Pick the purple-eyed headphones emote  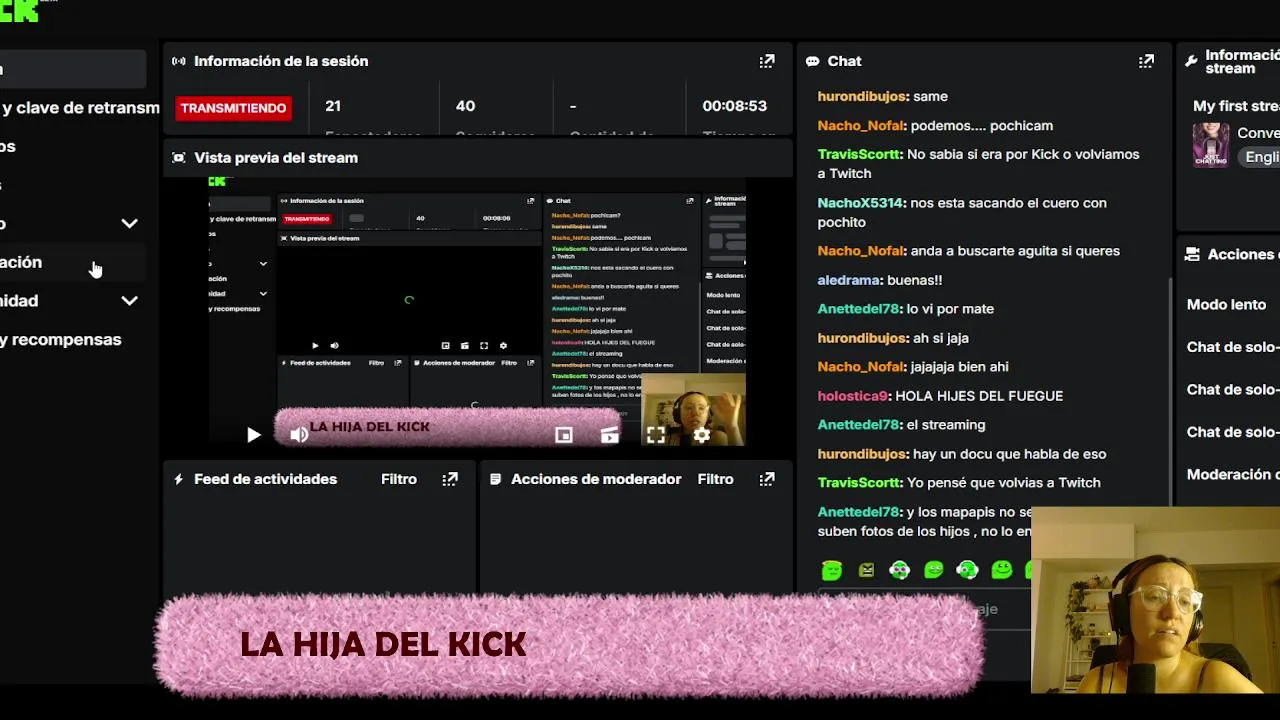(900, 570)
